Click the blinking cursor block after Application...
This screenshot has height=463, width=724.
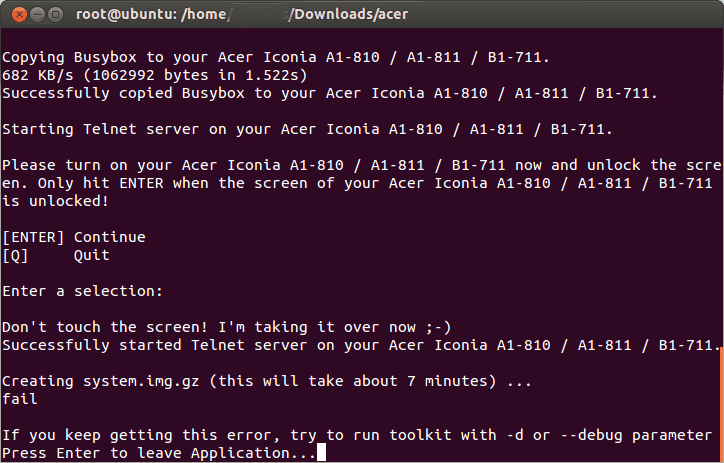(x=321, y=452)
